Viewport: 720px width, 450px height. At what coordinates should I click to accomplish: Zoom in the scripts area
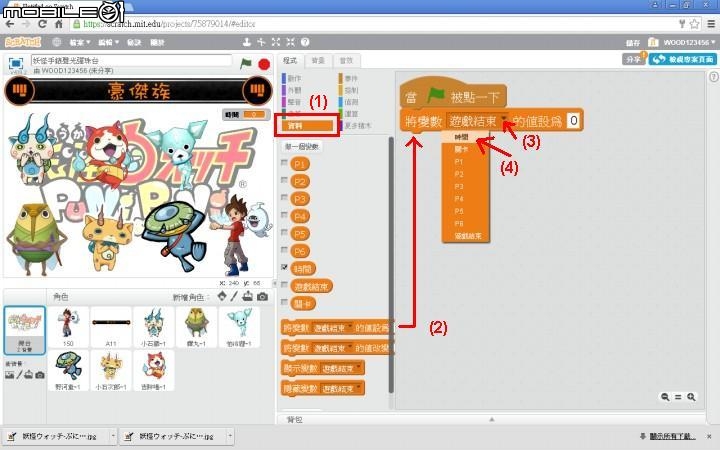click(x=691, y=397)
